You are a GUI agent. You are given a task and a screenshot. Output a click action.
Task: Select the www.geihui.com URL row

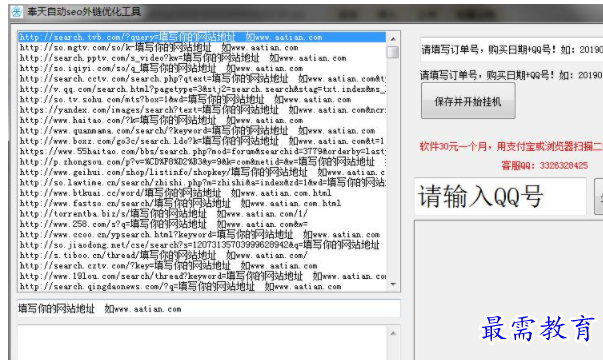(x=202, y=172)
